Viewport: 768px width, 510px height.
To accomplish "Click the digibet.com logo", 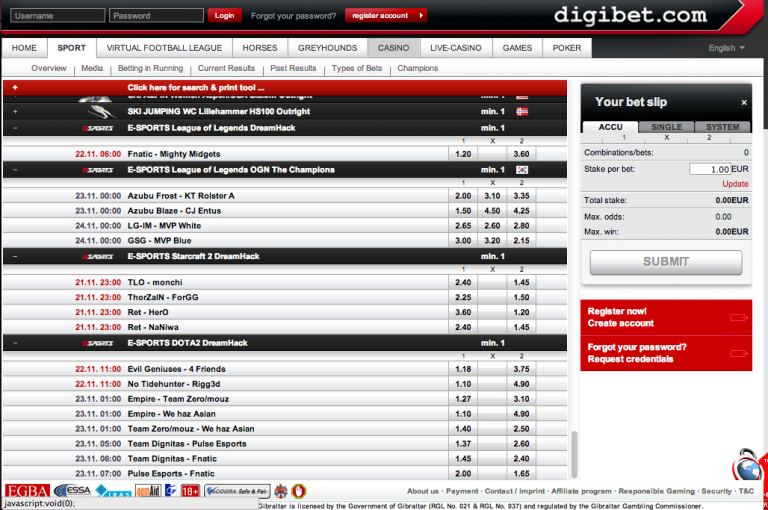I will coord(630,16).
